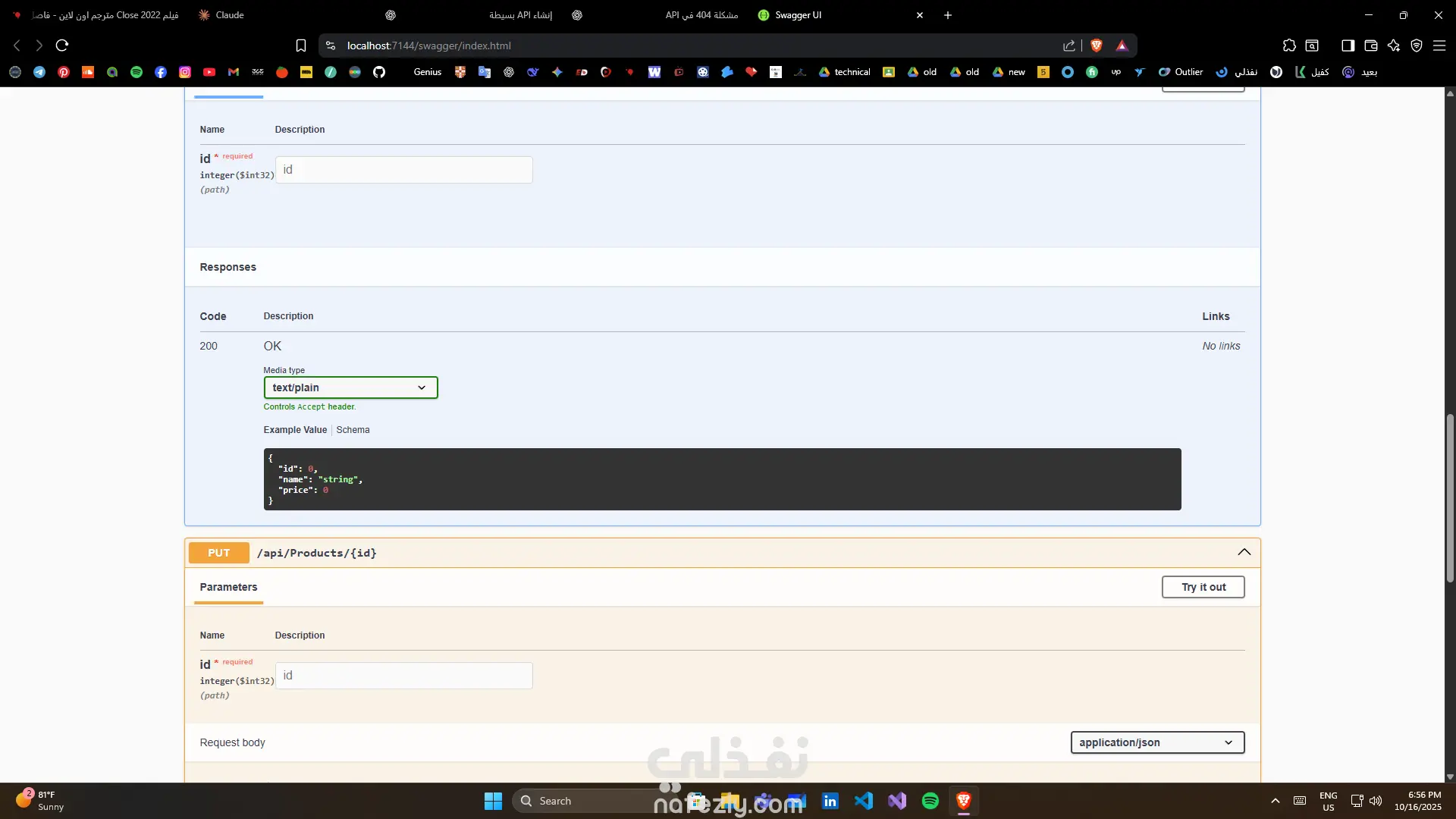This screenshot has width=1456, height=819.
Task: Open the browser extensions puzzle icon
Action: 1289,45
